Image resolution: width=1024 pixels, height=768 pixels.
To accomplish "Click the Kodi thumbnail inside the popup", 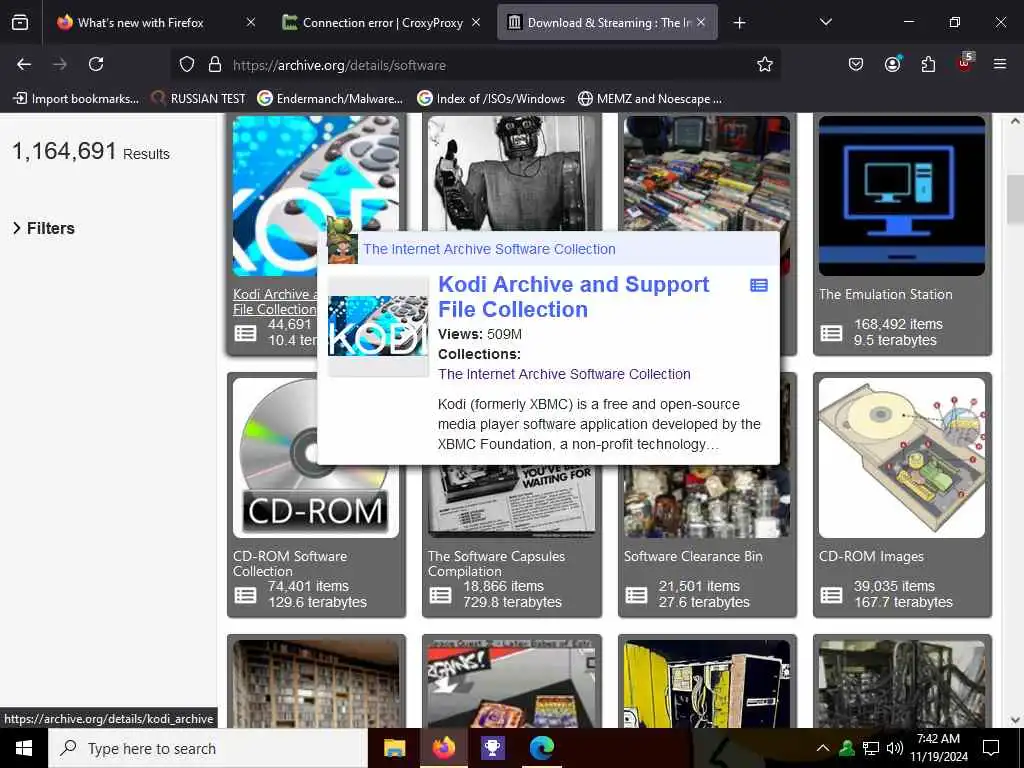I will tap(378, 327).
